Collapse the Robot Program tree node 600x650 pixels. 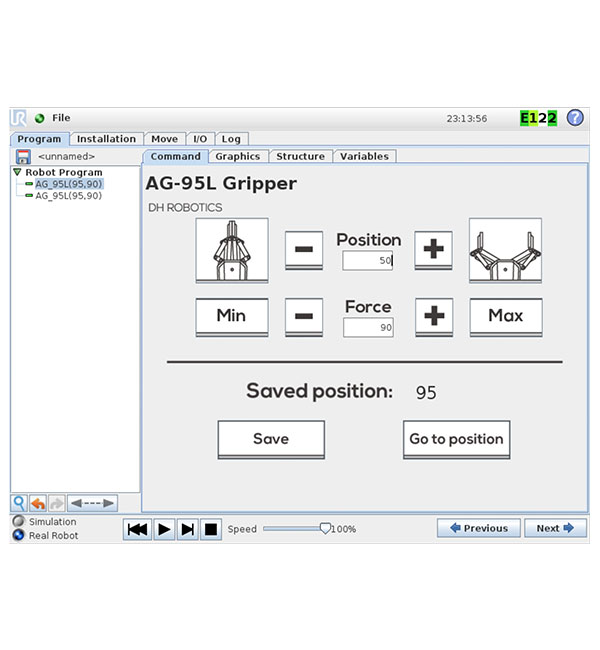pos(17,172)
